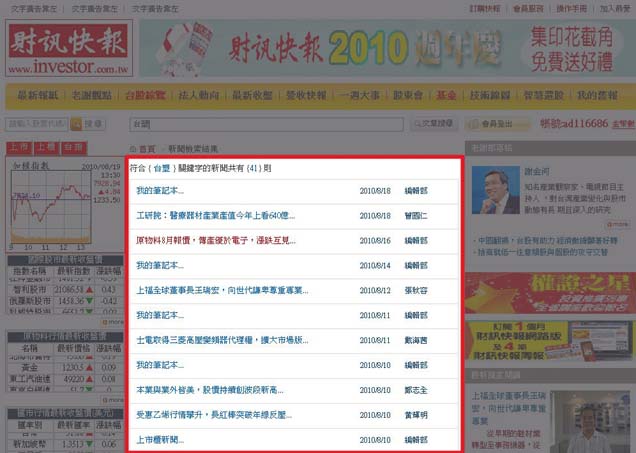Click the 操作手冊 top link
Viewport: 636px width, 453px height.
click(x=571, y=9)
